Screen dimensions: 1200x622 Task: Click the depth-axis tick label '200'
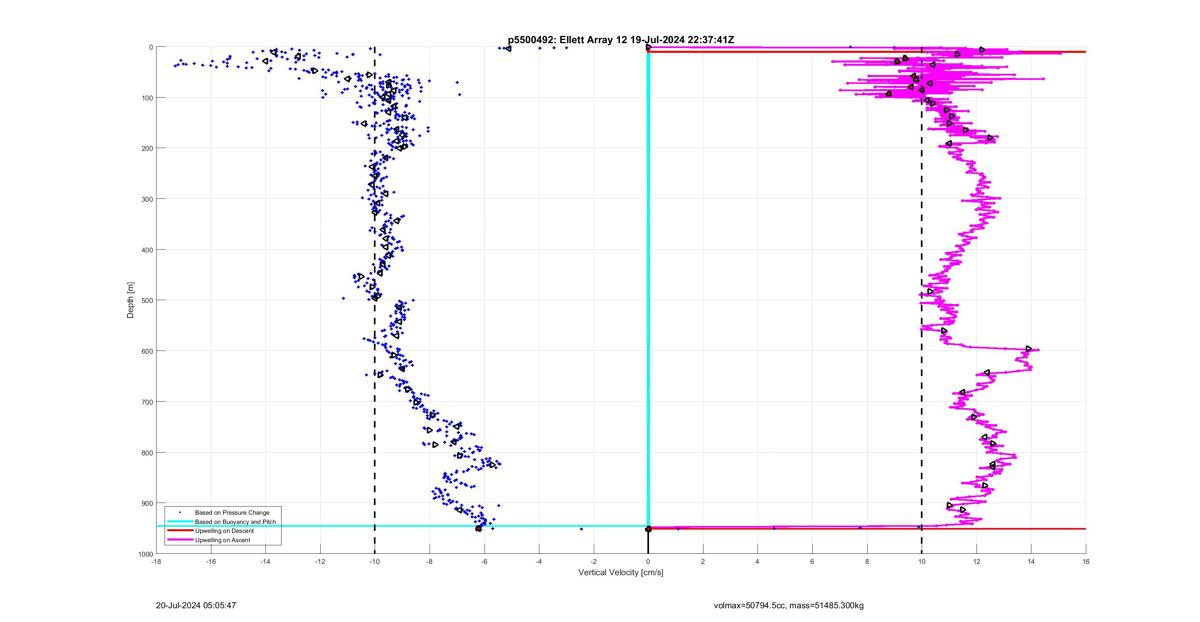[x=145, y=148]
